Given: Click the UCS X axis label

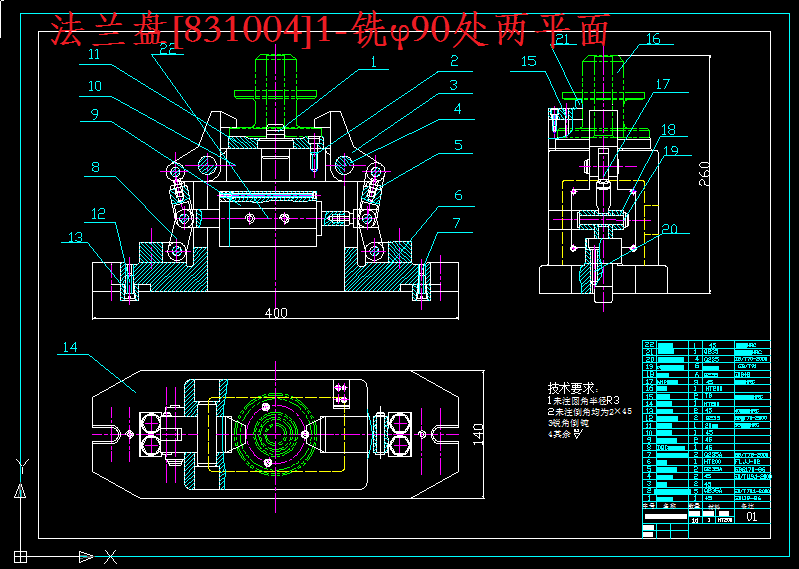Looking at the screenshot, I should pyautogui.click(x=111, y=556).
